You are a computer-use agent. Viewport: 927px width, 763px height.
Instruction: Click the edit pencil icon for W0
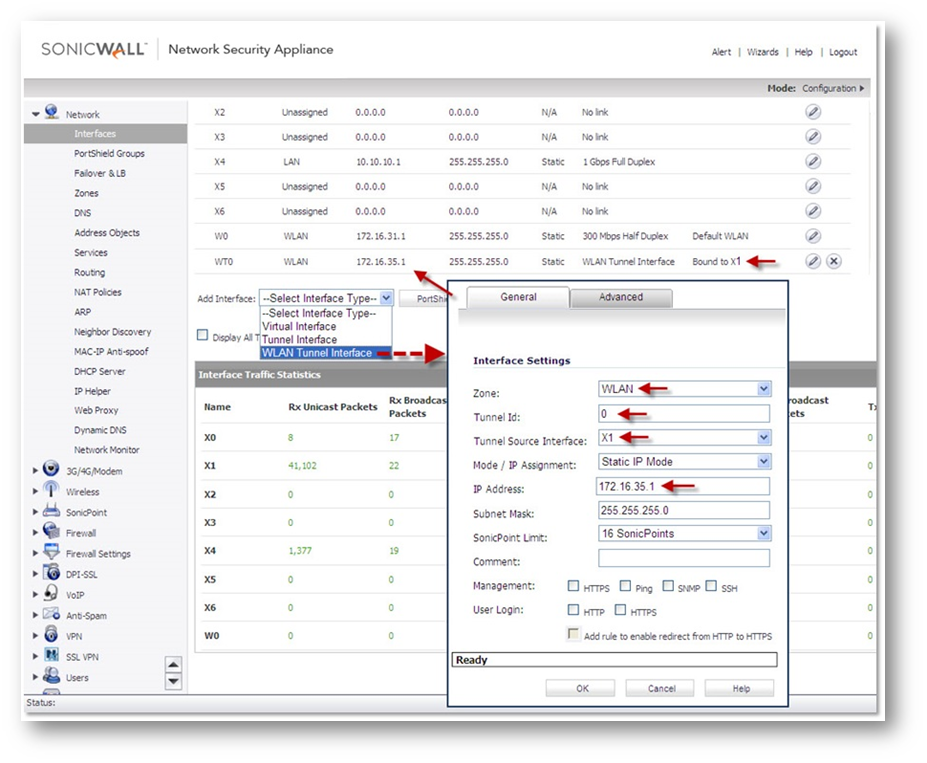click(813, 236)
